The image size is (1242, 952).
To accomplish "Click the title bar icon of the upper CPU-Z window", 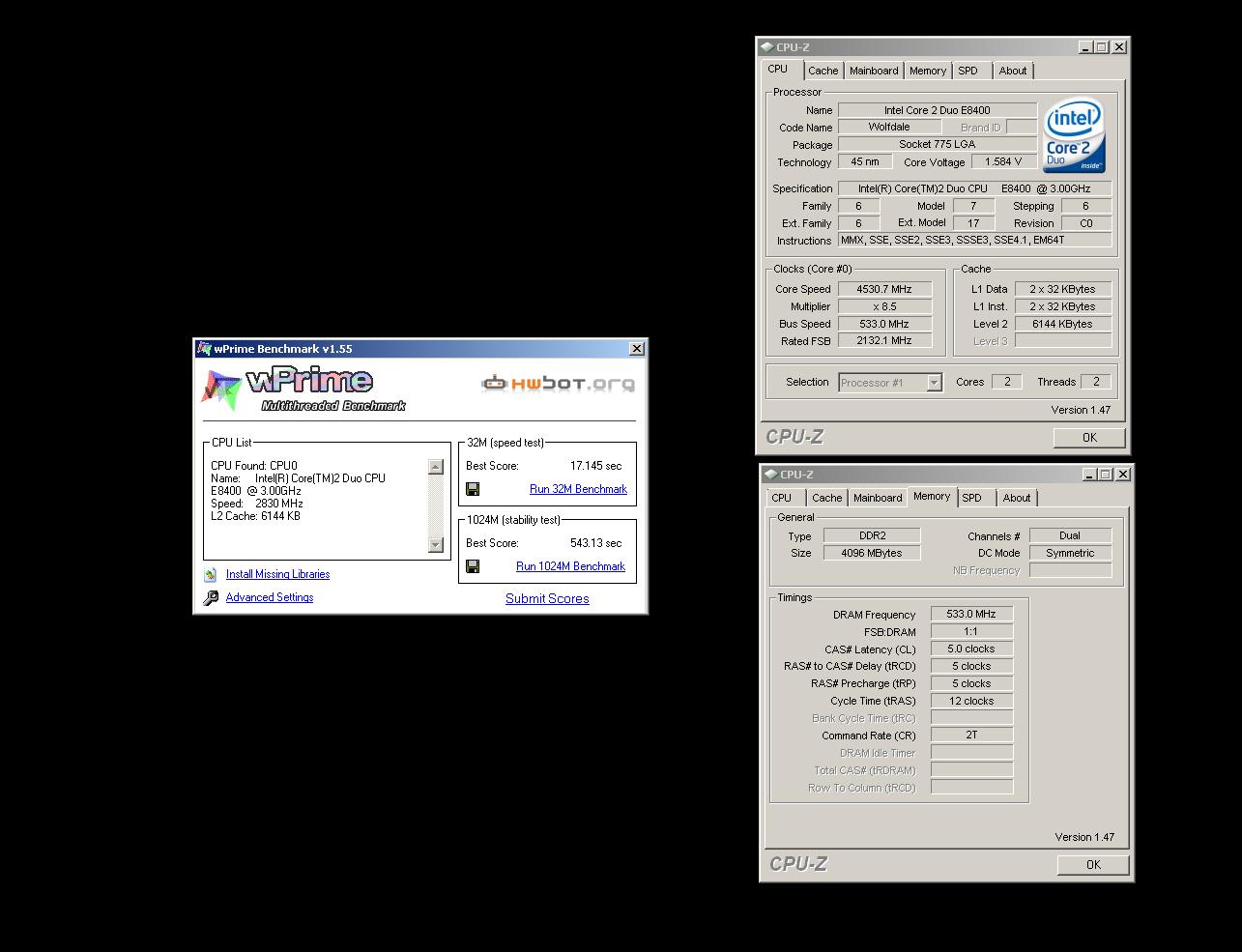I will point(766,46).
